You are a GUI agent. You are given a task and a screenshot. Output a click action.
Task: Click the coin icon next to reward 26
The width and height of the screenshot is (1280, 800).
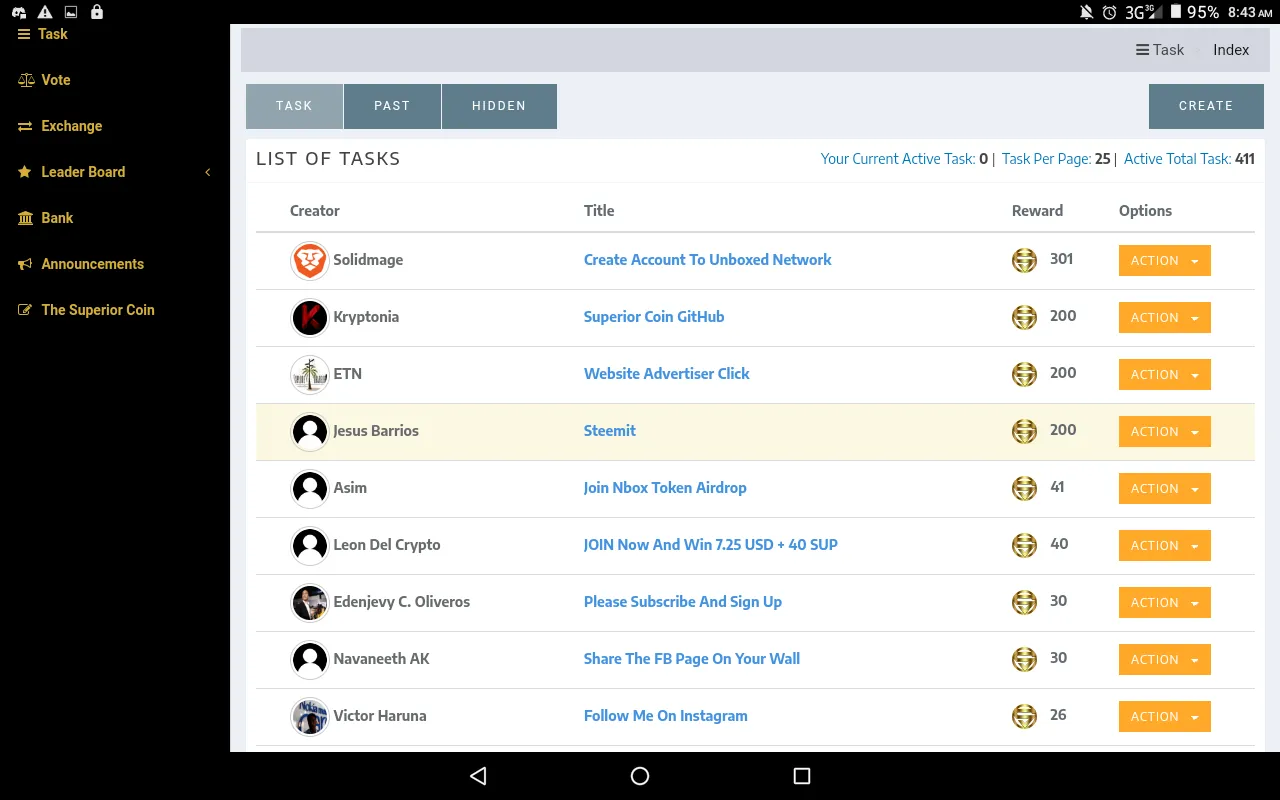[1024, 716]
